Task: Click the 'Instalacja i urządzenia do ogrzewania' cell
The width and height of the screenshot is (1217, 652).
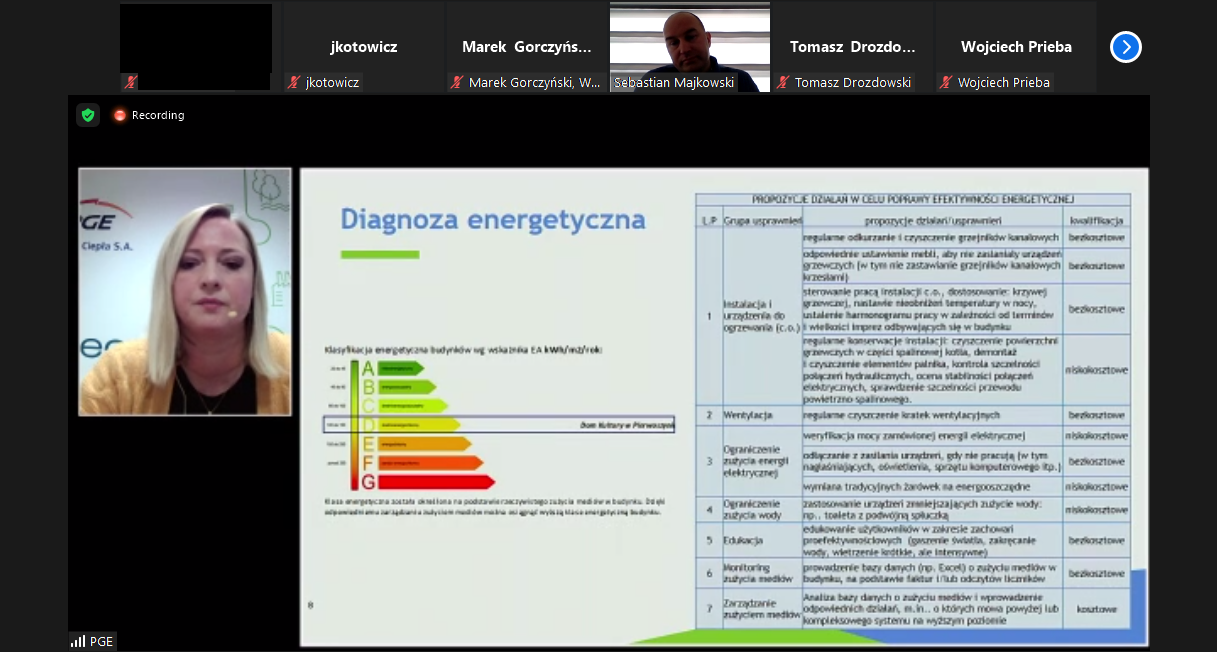Action: [762, 316]
